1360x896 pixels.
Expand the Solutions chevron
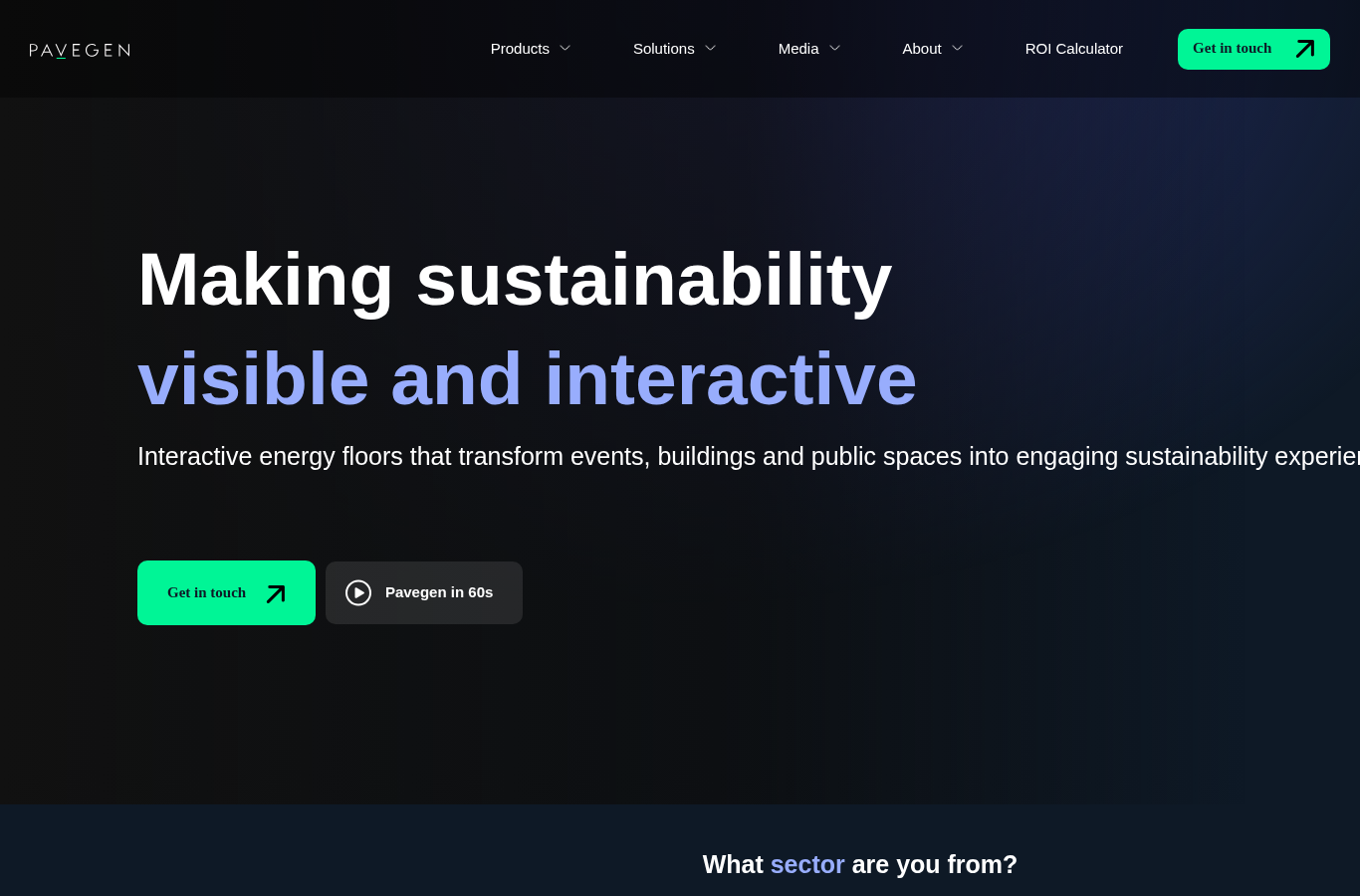(x=710, y=49)
